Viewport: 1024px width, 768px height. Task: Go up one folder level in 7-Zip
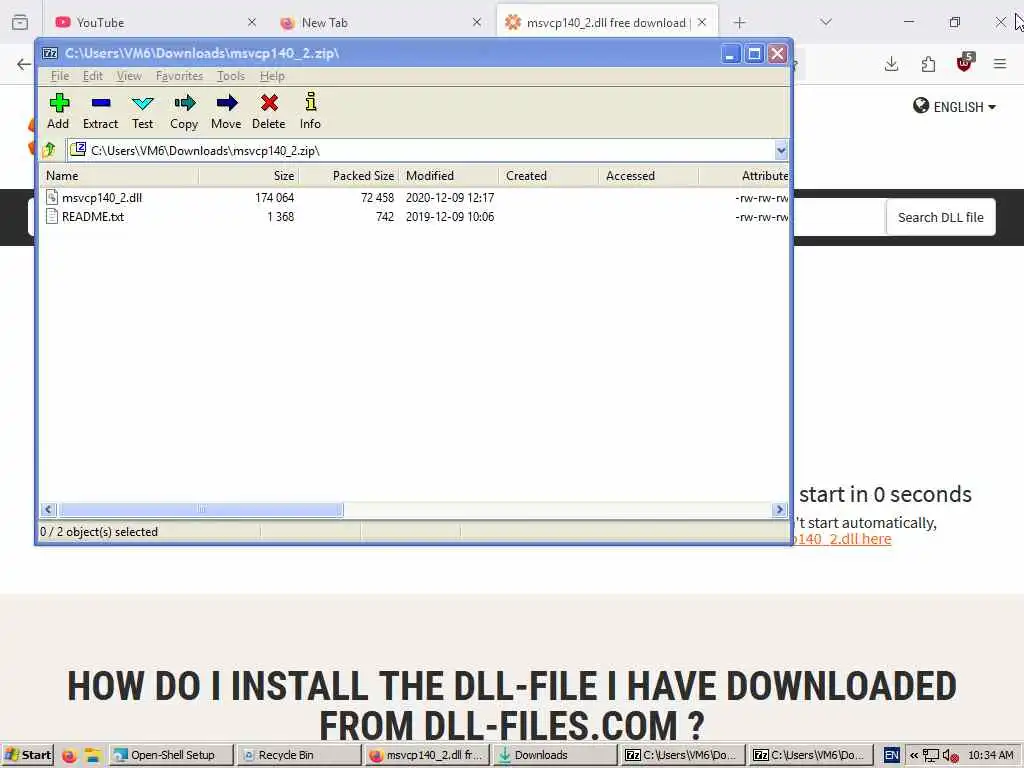pos(50,150)
